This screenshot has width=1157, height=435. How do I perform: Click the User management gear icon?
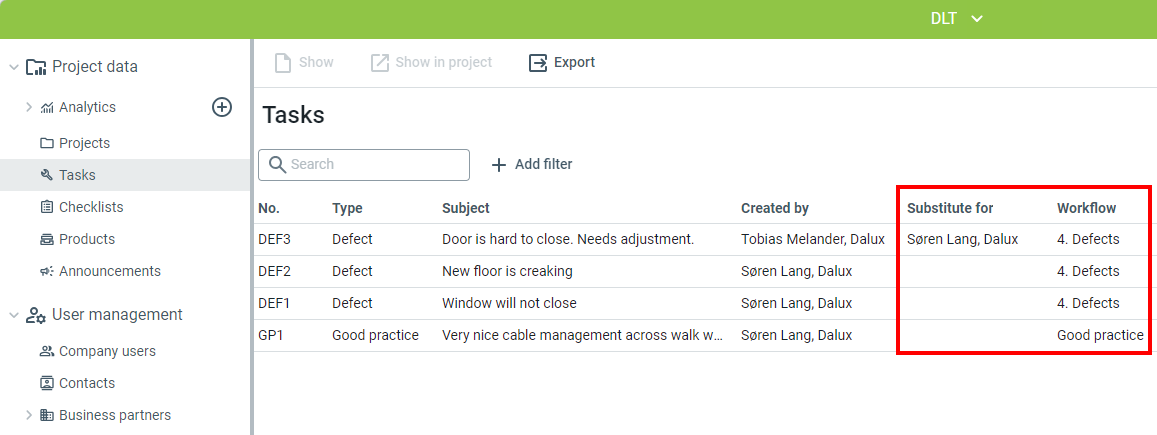pyautogui.click(x=36, y=315)
